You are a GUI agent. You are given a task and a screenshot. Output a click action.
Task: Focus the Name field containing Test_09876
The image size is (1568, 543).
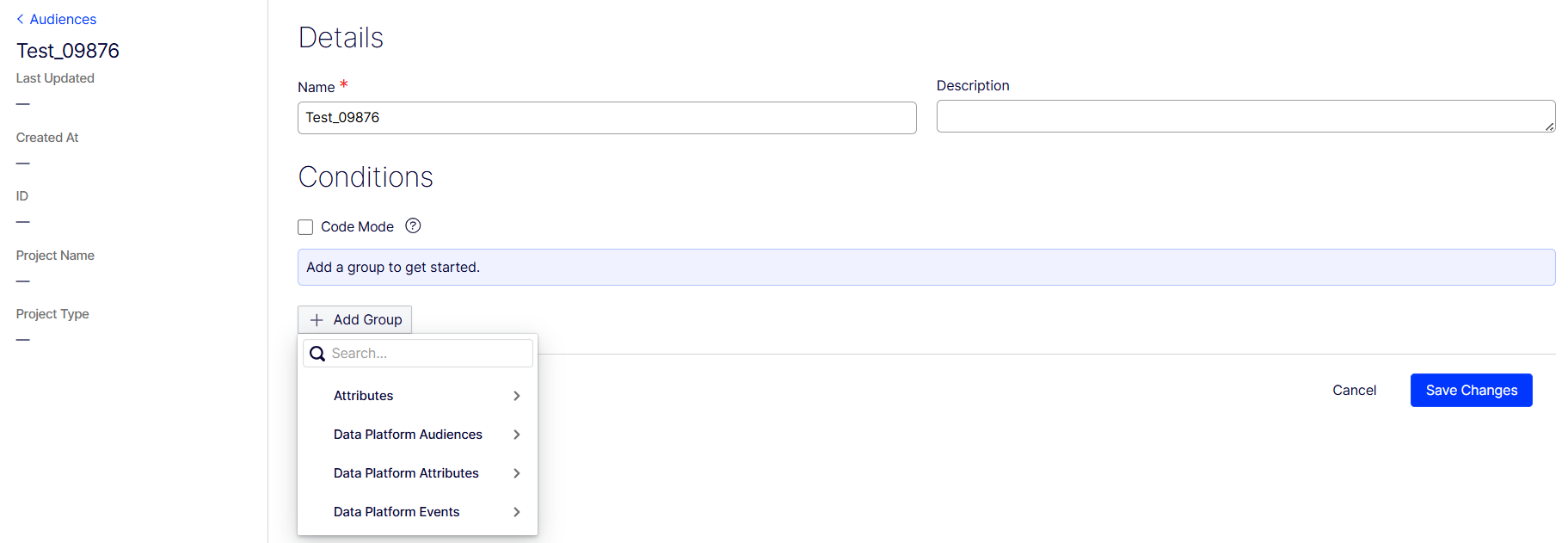pos(606,118)
